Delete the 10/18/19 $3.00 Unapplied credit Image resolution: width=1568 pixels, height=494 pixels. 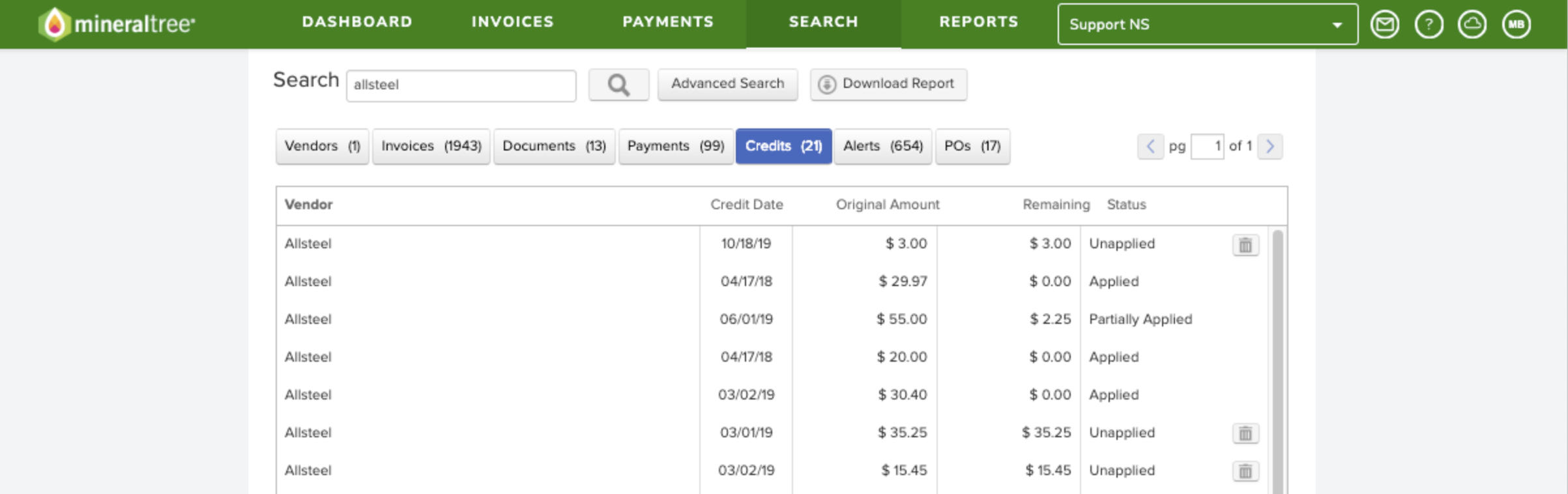[x=1245, y=245]
